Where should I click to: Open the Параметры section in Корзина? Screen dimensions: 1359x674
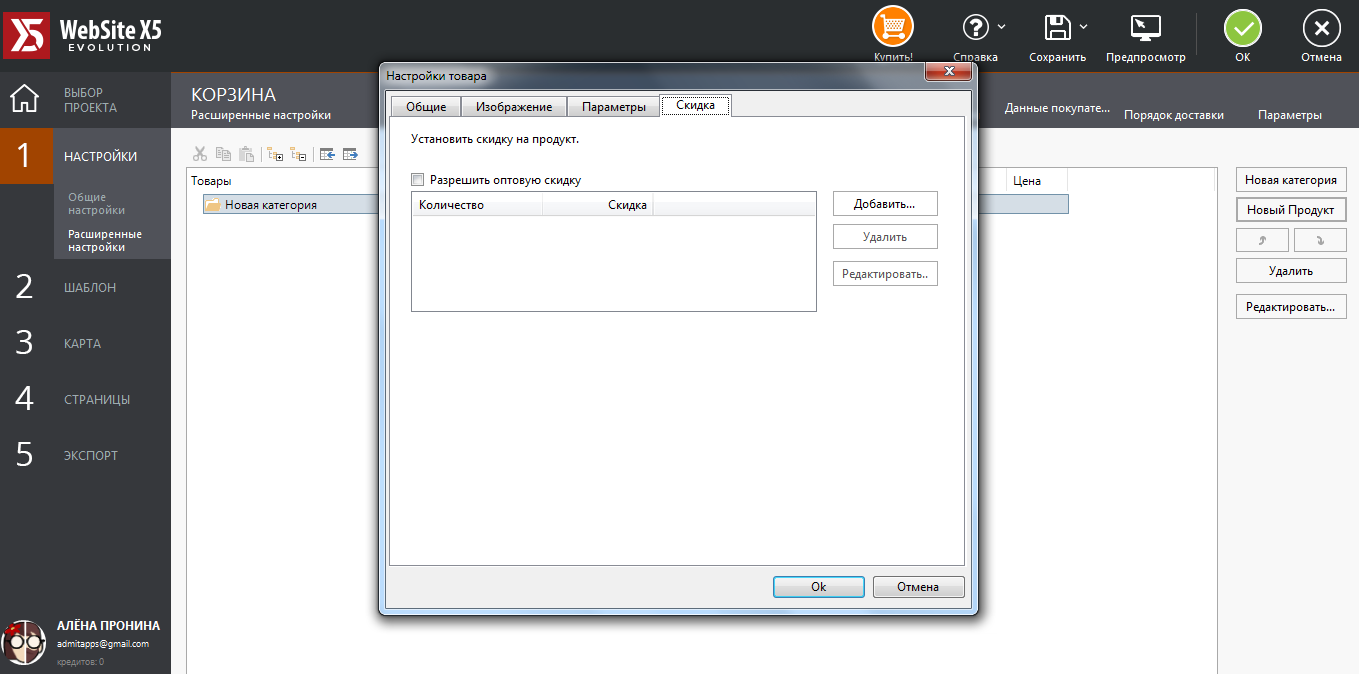pyautogui.click(x=1290, y=115)
